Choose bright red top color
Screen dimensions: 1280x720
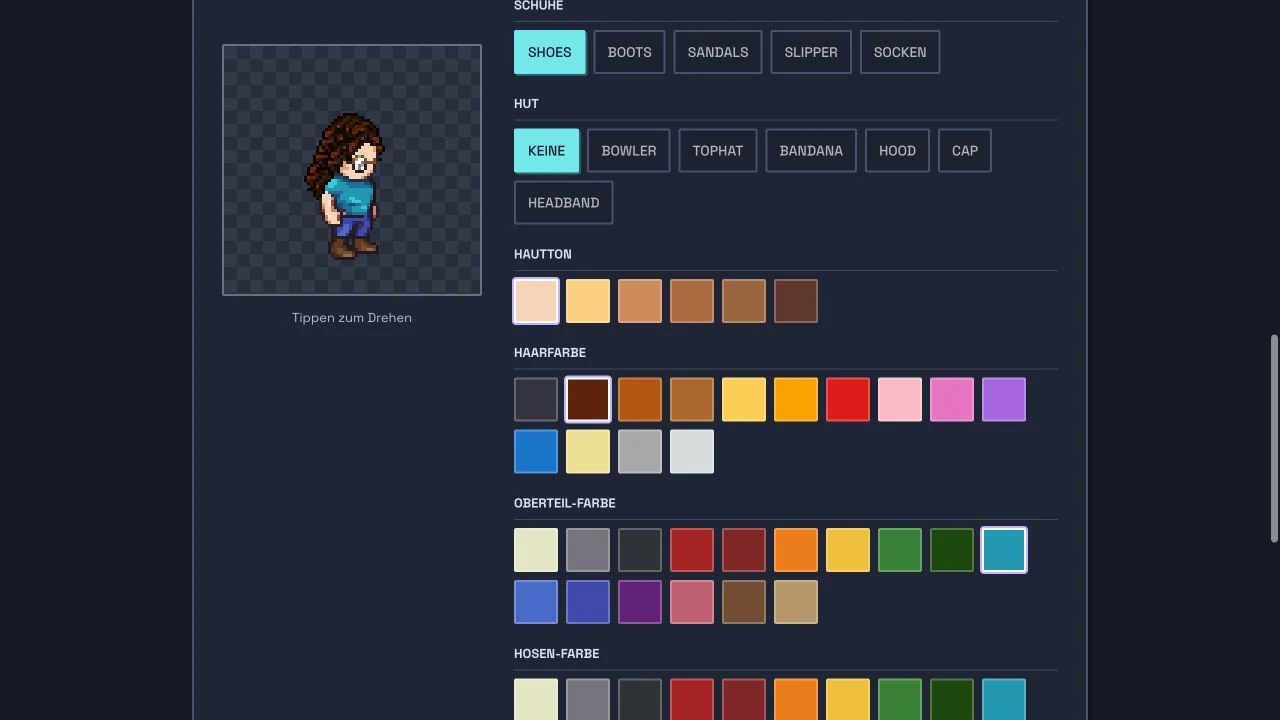692,550
